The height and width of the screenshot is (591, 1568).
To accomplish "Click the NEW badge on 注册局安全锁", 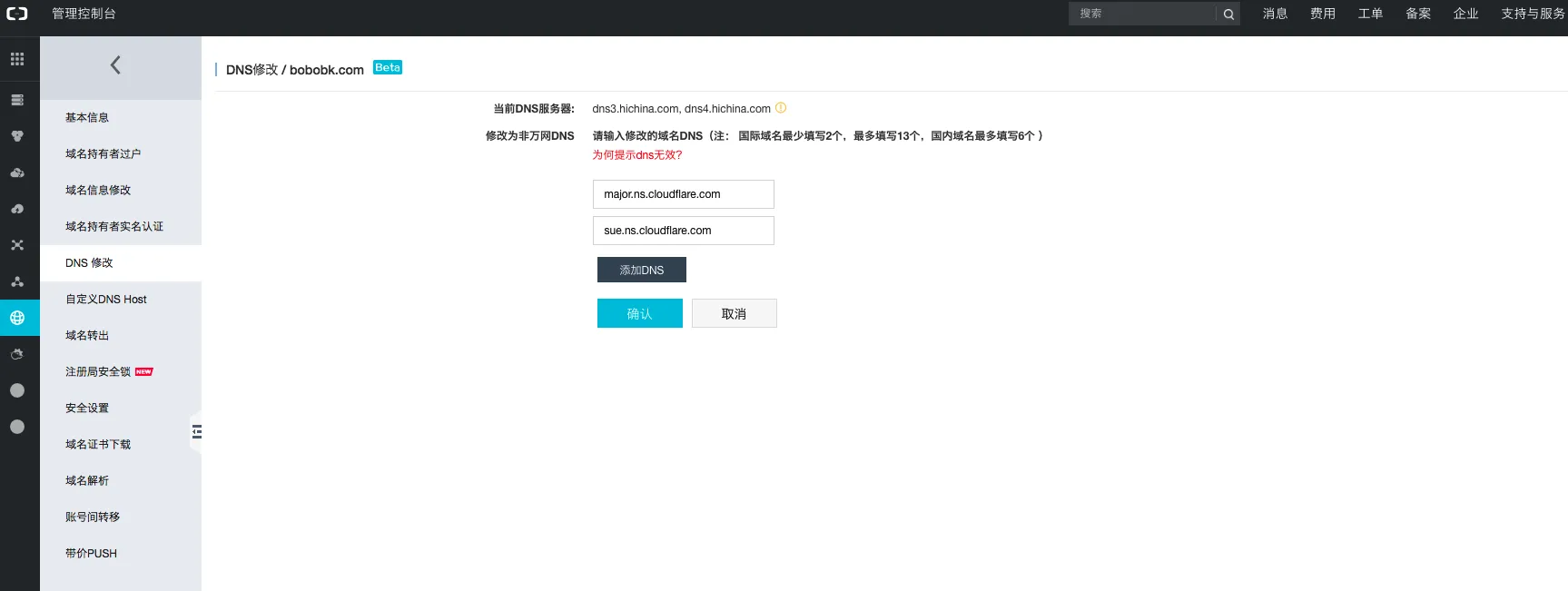I will point(144,371).
